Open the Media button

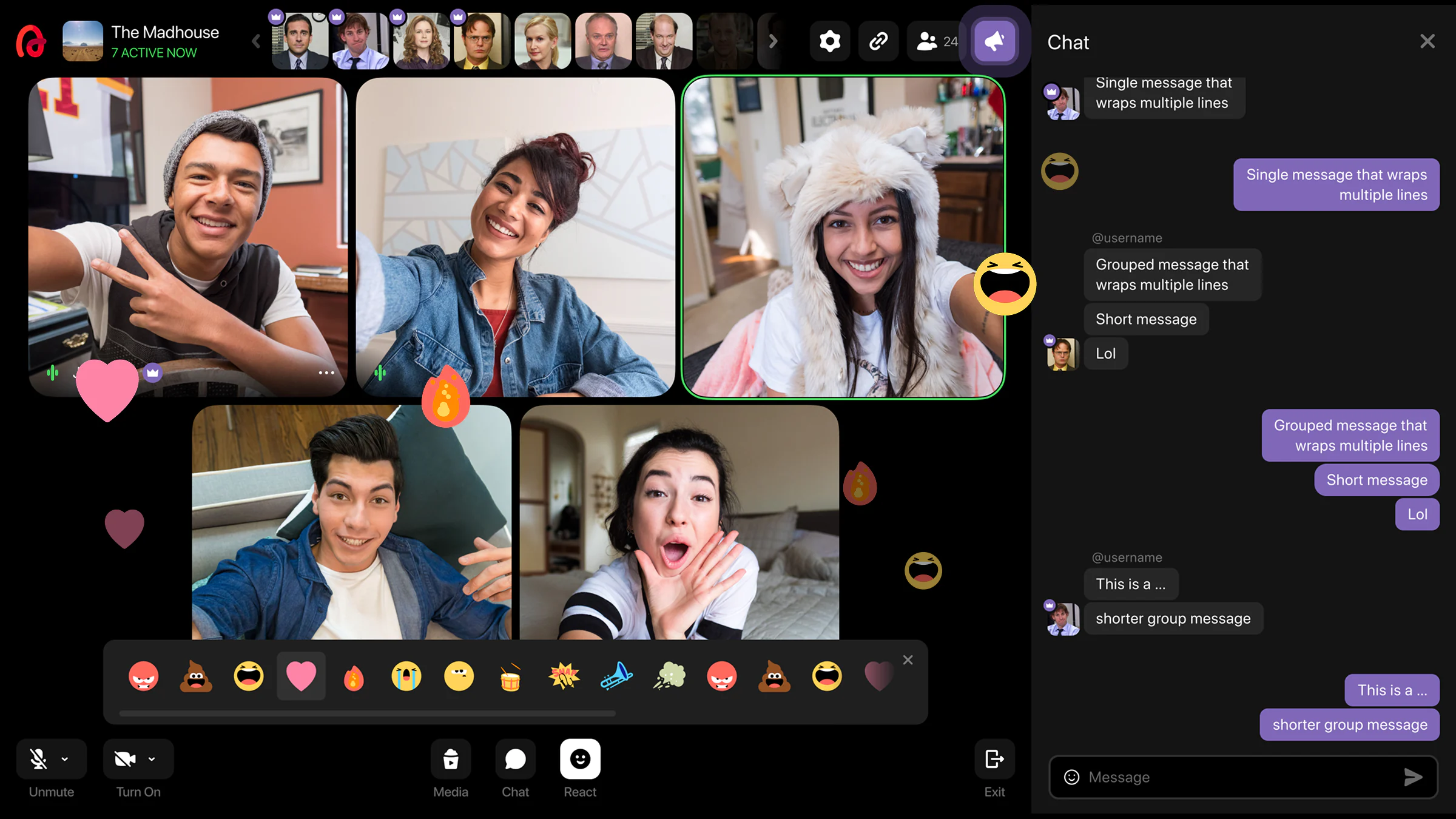451,758
